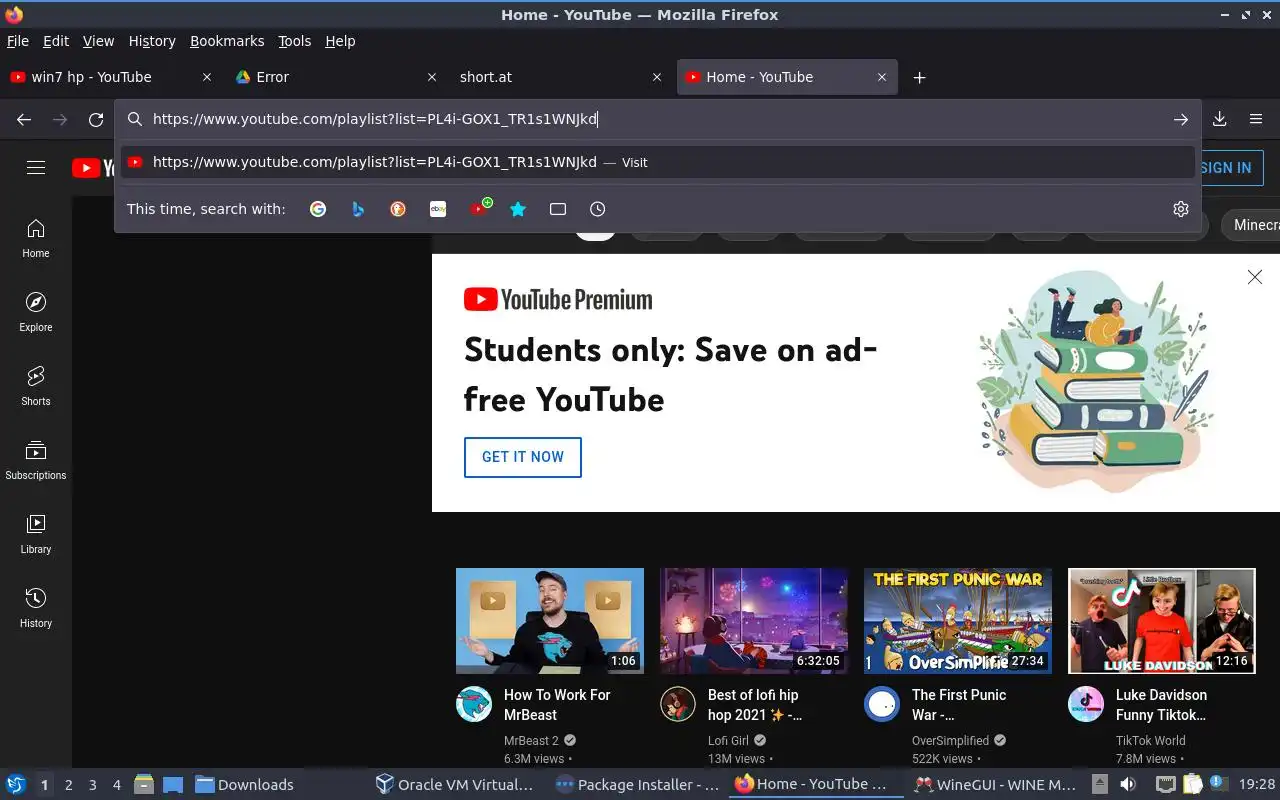Open the MrBeast video thumbnail
This screenshot has width=1280, height=800.
[550, 621]
